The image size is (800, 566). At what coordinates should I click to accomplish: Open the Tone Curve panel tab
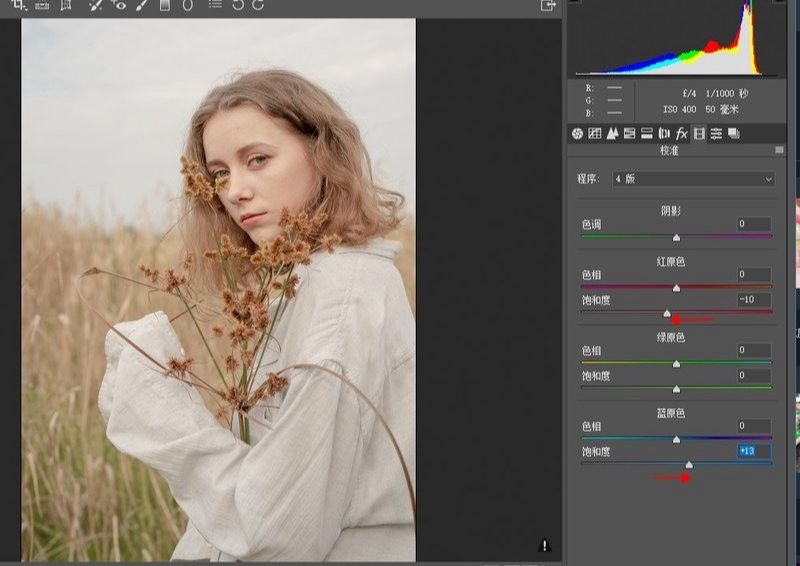pyautogui.click(x=594, y=134)
